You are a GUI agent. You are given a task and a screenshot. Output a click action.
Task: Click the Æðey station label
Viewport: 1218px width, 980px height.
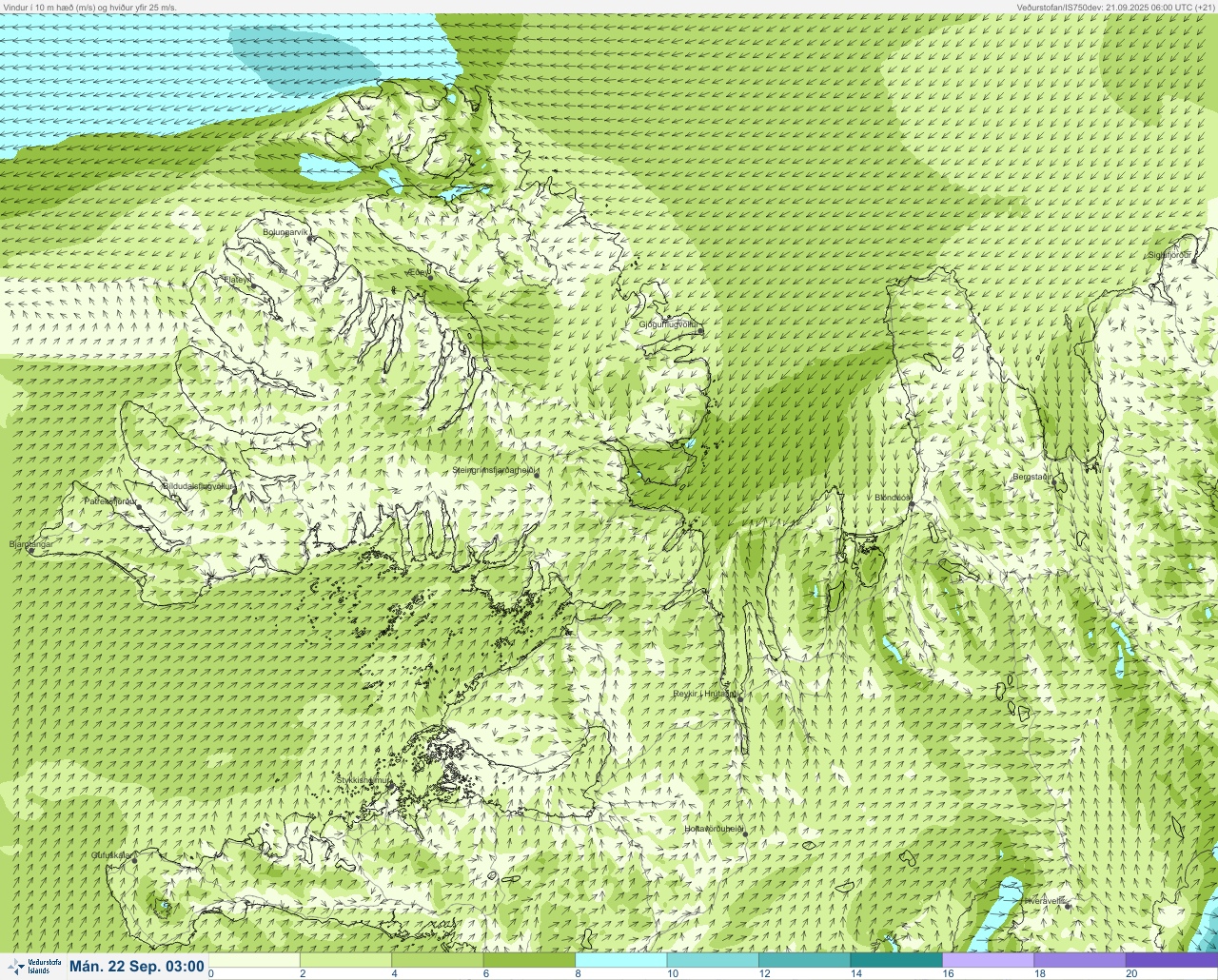418,272
